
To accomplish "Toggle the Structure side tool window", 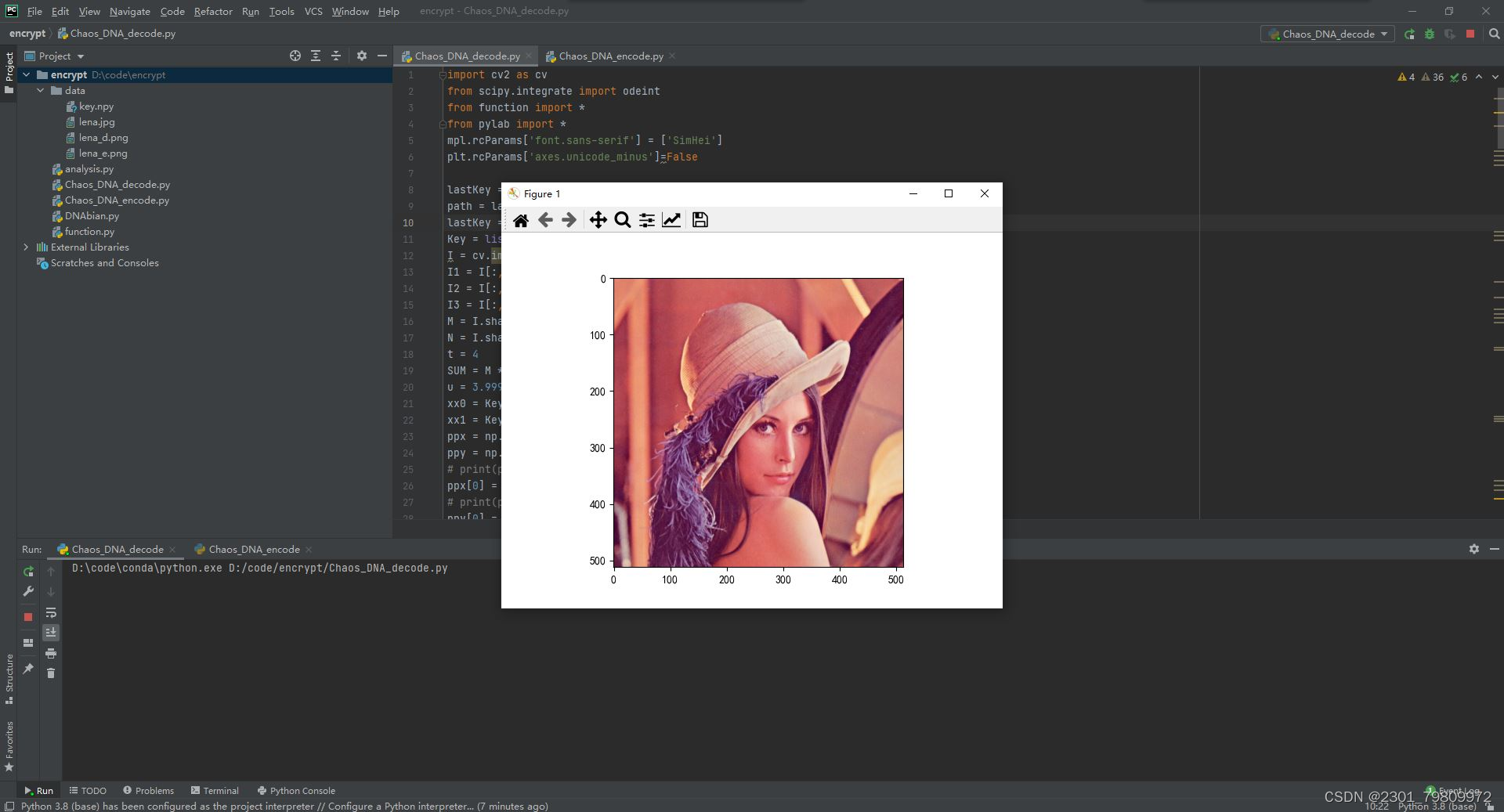I will [x=9, y=679].
